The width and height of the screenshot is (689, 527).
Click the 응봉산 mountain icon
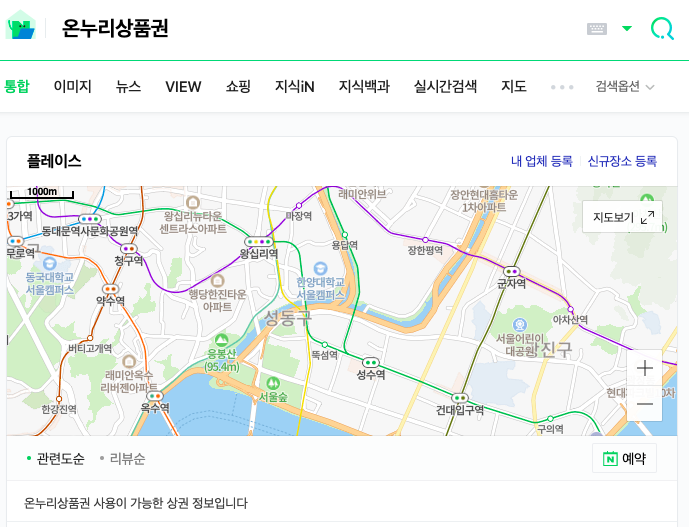(x=221, y=340)
